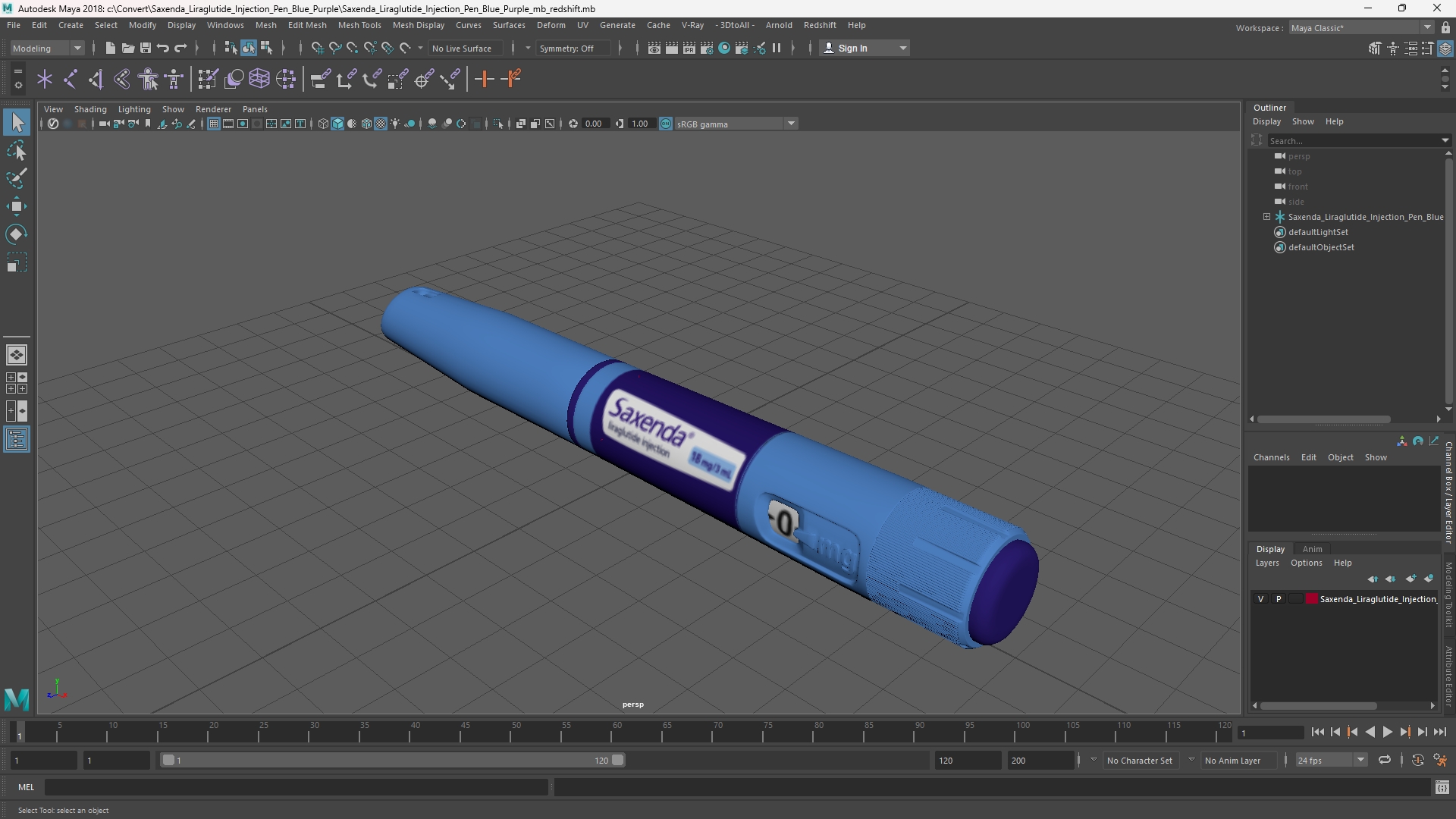
Task: Toggle the Outliner layout icon
Action: click(17, 440)
